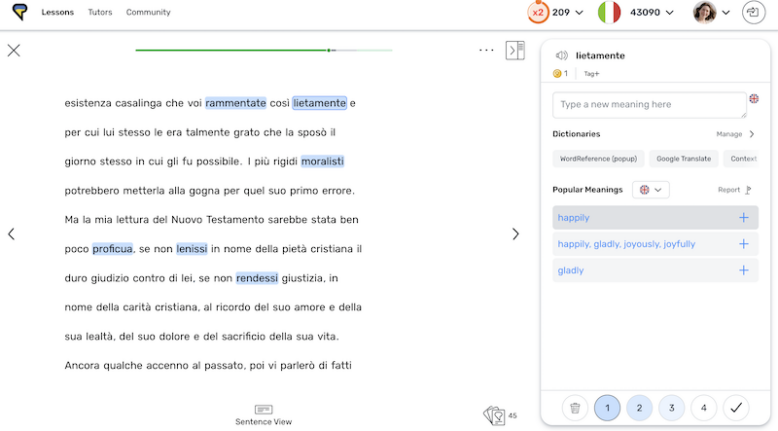Screen dimensions: 778x431
Task: Open Sentence View mode
Action: click(x=263, y=415)
